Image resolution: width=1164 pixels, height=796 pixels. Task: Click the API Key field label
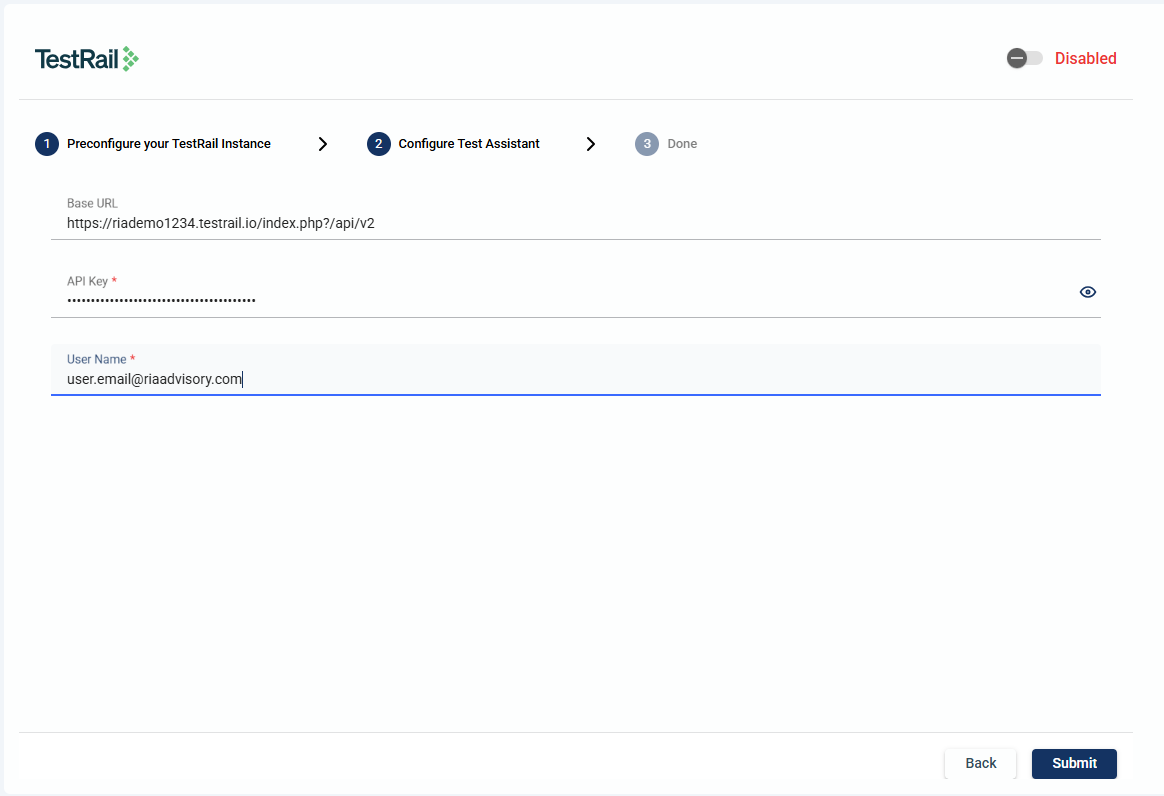pyautogui.click(x=87, y=281)
